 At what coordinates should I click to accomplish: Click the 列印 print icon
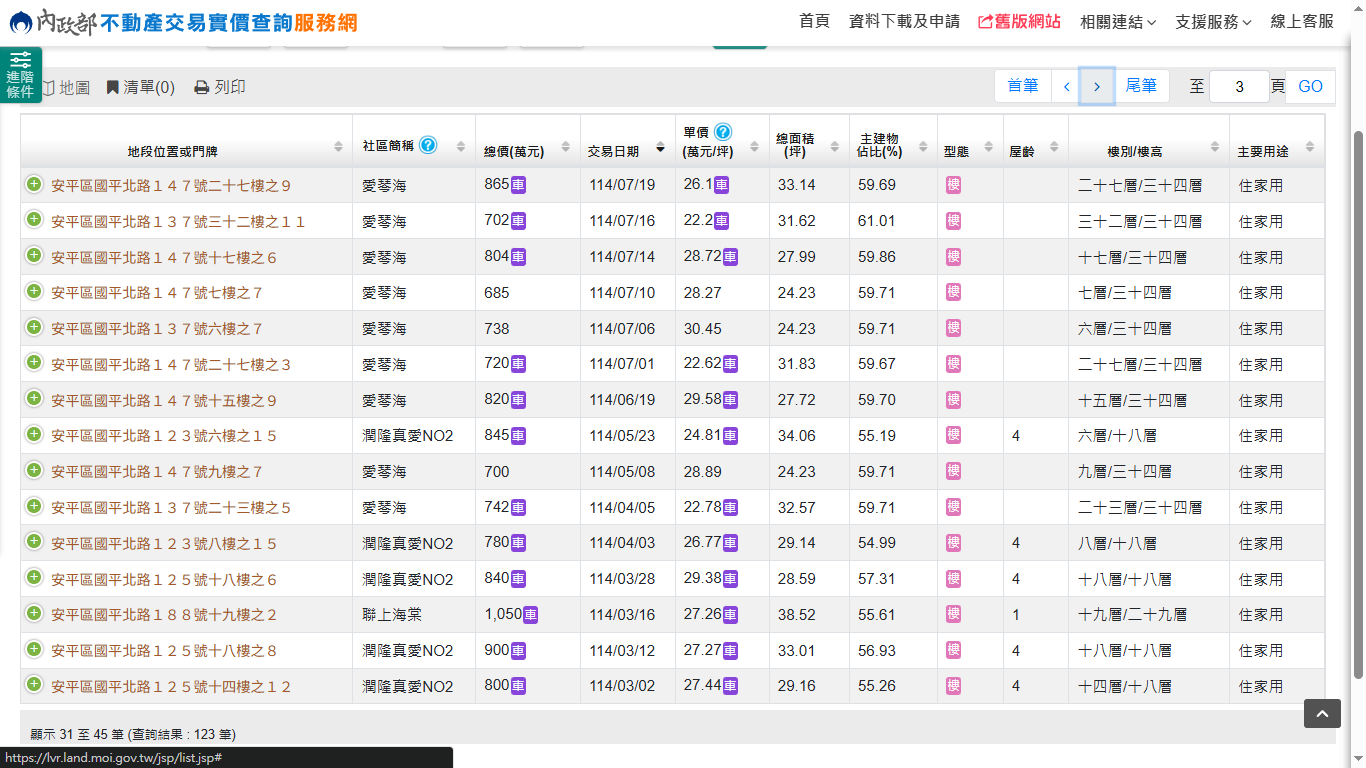click(x=201, y=88)
